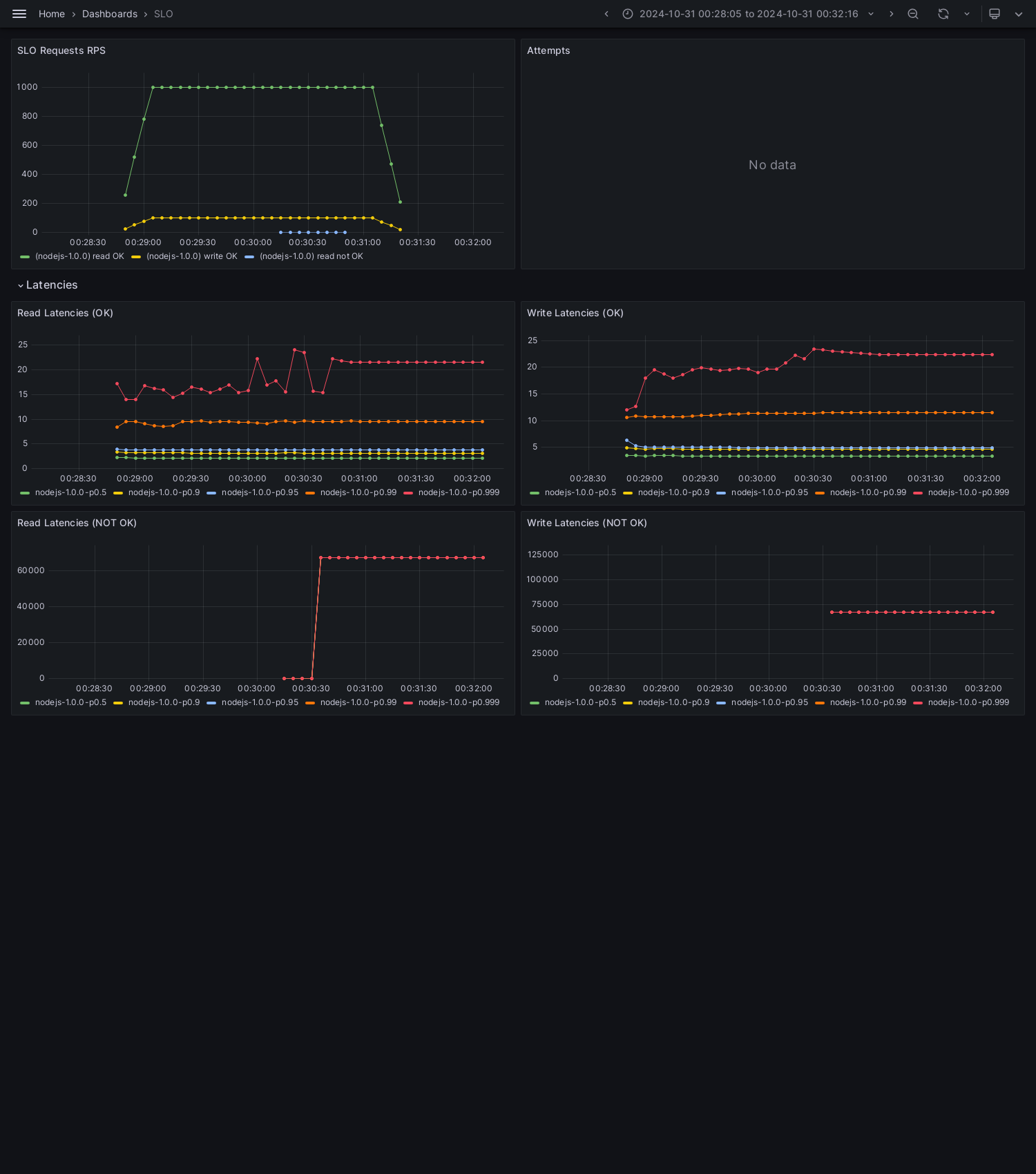Toggle p0.5 series in Read Latencies (OK)
The height and width of the screenshot is (1174, 1036).
(x=70, y=492)
